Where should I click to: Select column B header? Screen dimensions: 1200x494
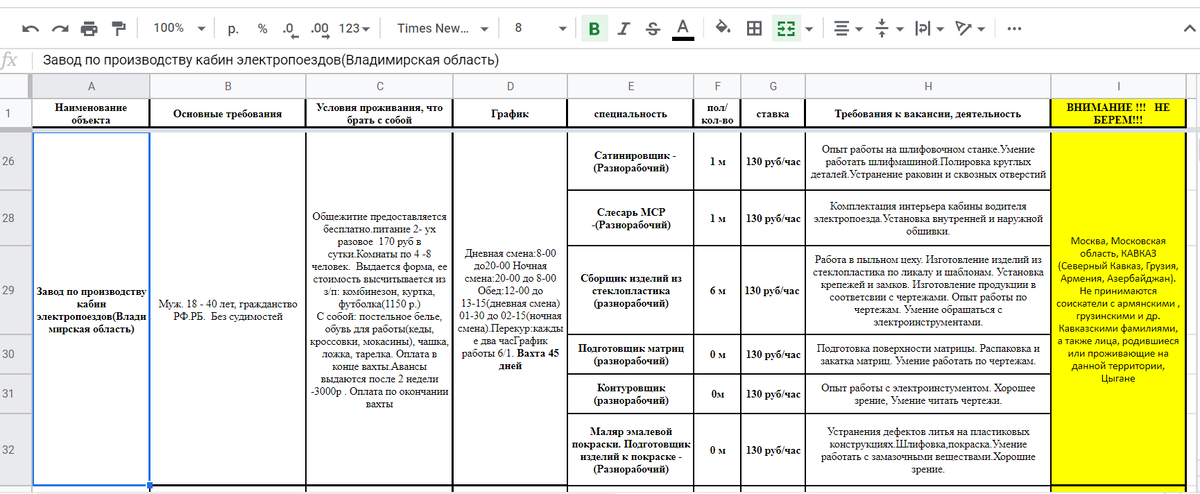tap(228, 86)
